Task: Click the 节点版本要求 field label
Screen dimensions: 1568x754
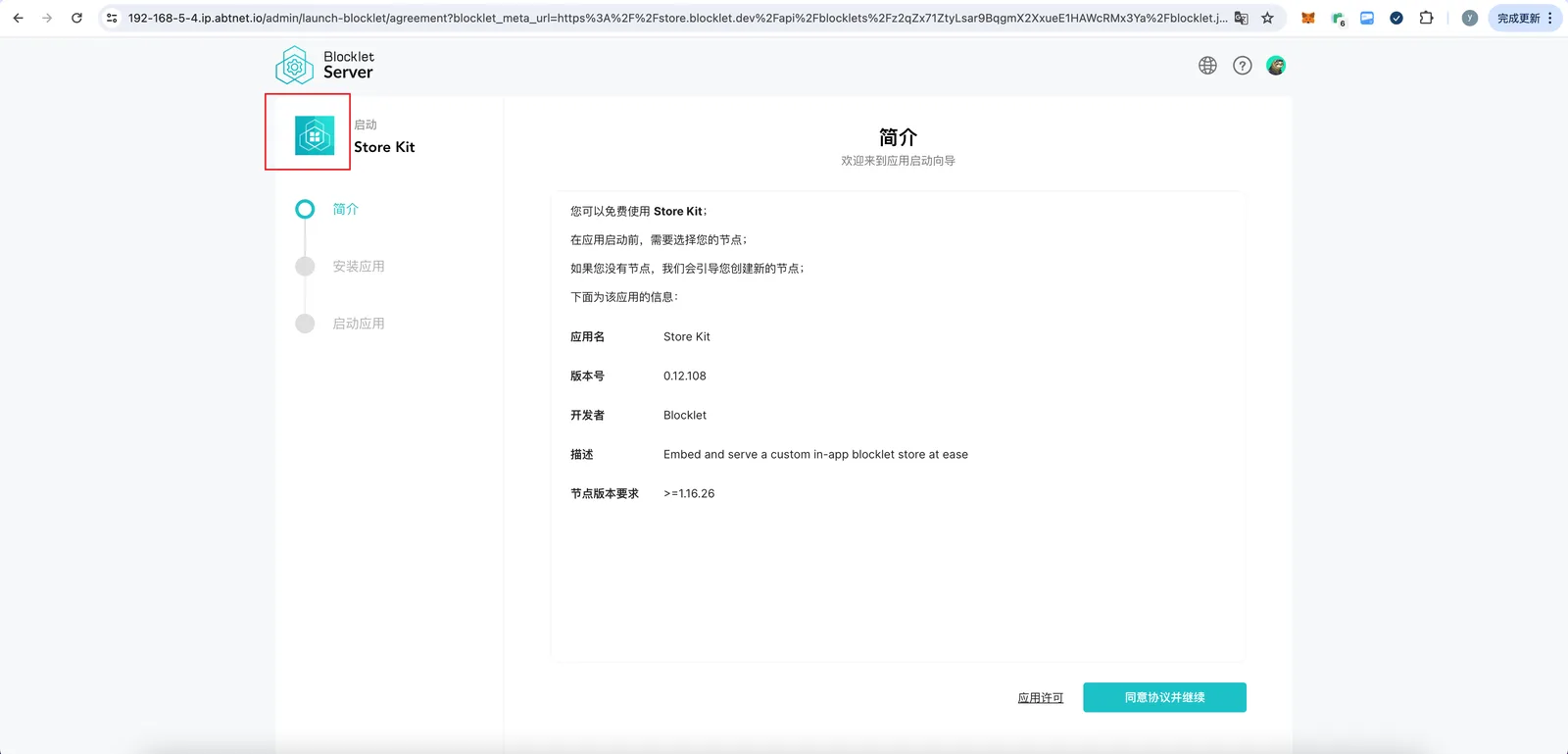Action: 605,493
